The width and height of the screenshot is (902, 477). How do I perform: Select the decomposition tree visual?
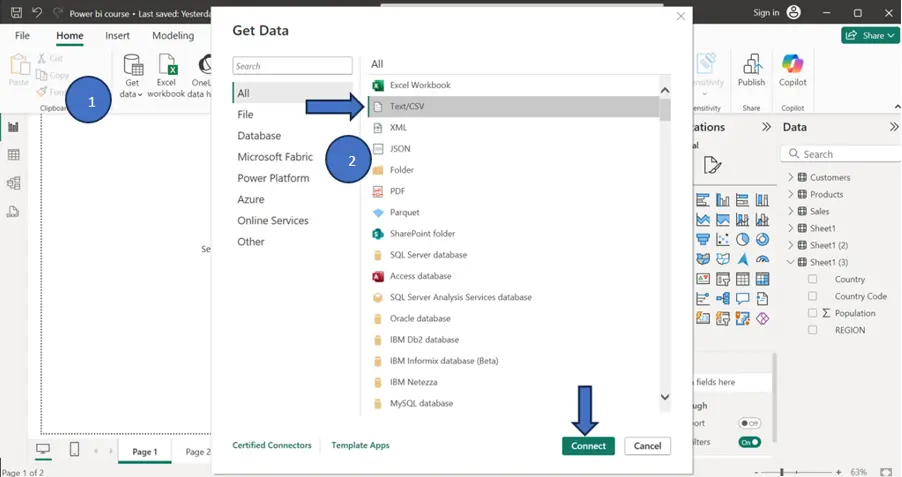coord(723,299)
